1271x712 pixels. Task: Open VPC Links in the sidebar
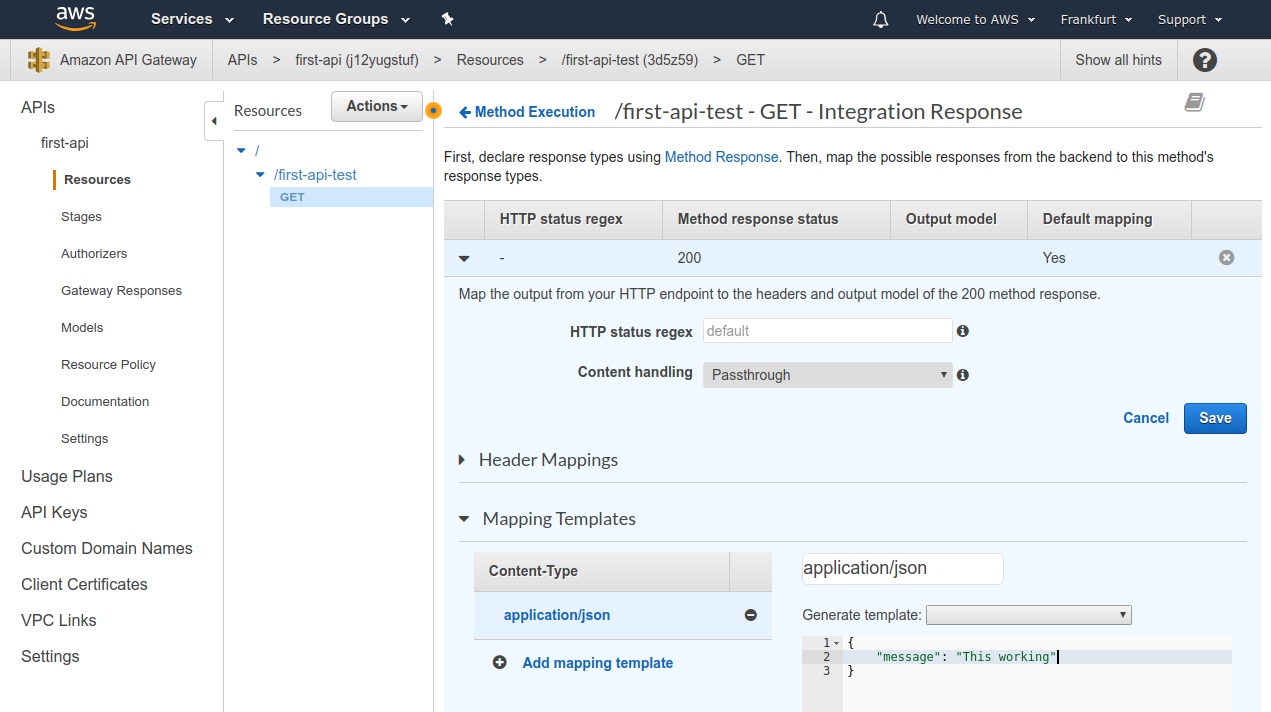59,620
